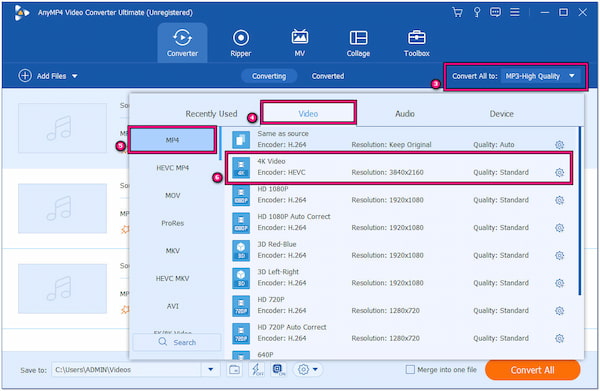Open settings gear for HD 720P Auto Correct

coord(559,338)
